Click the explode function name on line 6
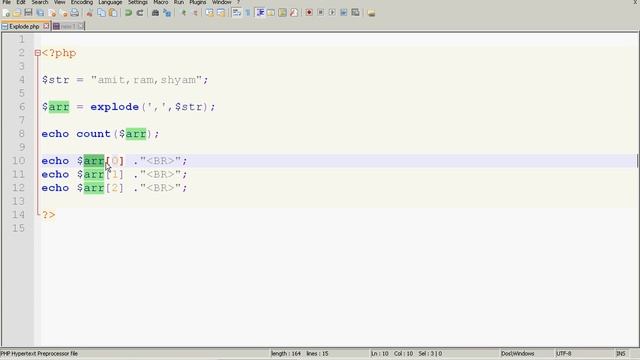This screenshot has width=640, height=360. pos(114,107)
